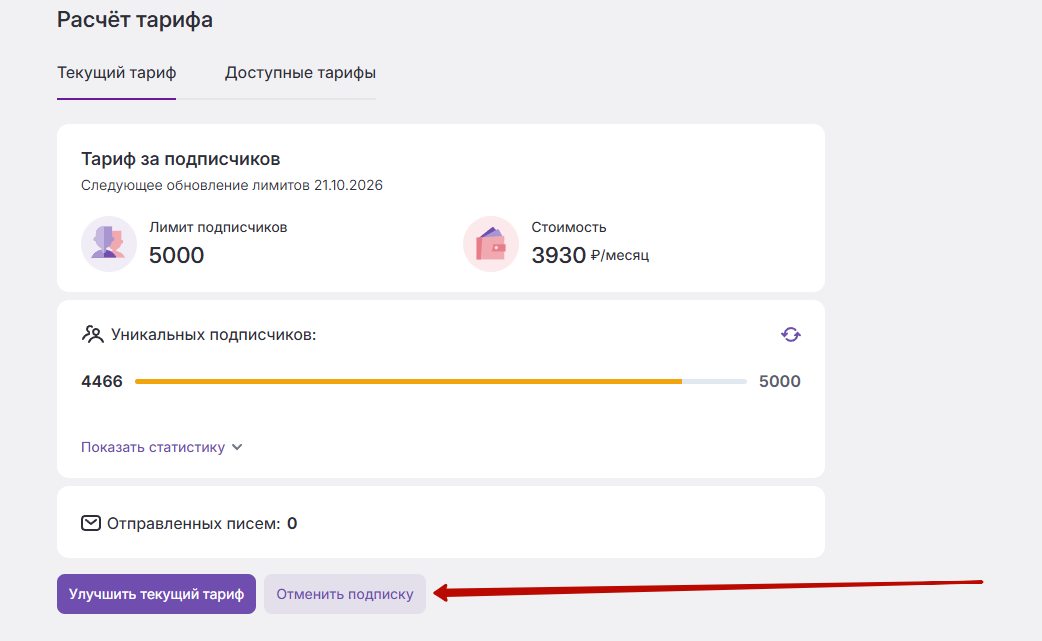The width and height of the screenshot is (1042, 641).
Task: Switch to the Доступные тарифы tab
Action: pyautogui.click(x=300, y=72)
